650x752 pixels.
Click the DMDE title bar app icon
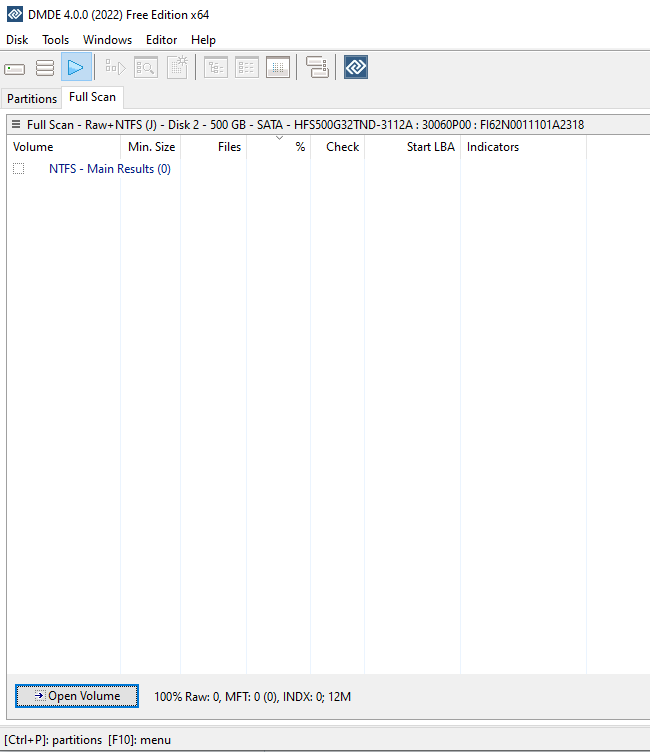pos(15,14)
